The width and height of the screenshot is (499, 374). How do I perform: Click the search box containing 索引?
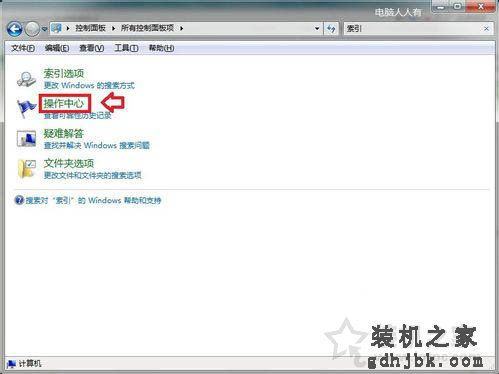(x=413, y=29)
